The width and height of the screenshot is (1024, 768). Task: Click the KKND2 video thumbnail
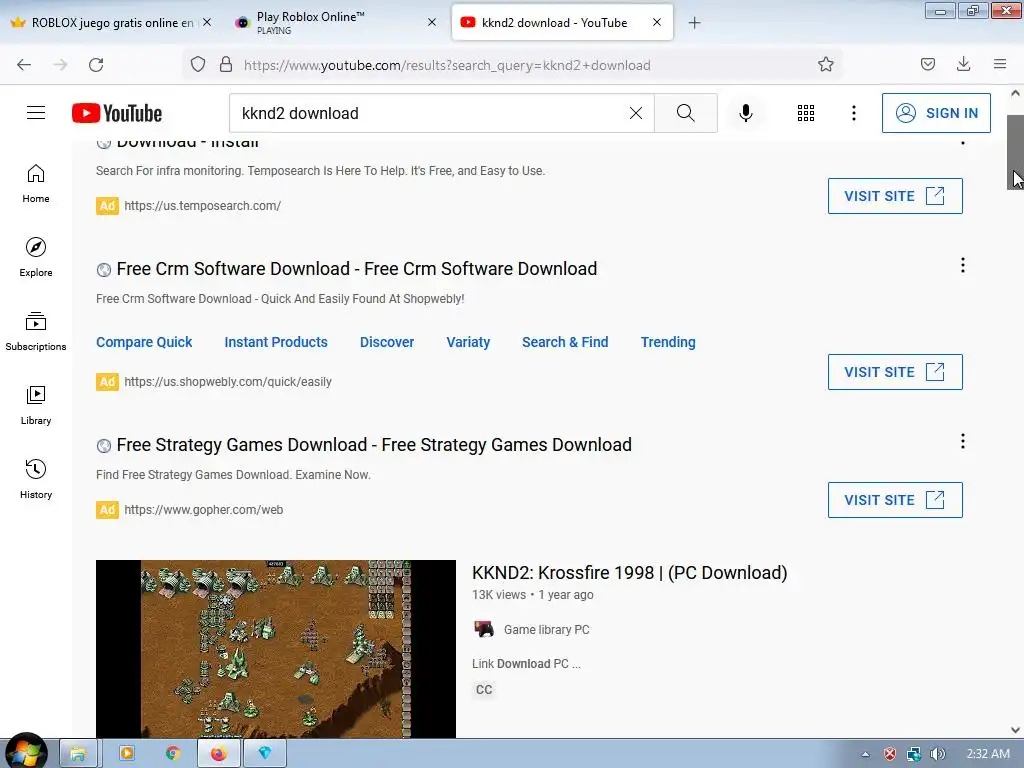(276, 649)
